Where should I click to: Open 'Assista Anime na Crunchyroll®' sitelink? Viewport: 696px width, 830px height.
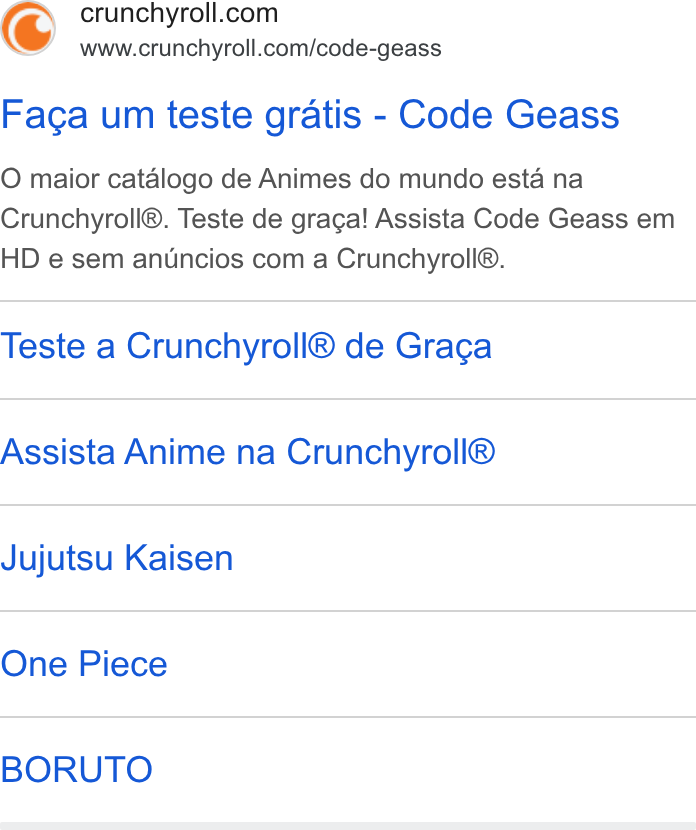point(248,453)
